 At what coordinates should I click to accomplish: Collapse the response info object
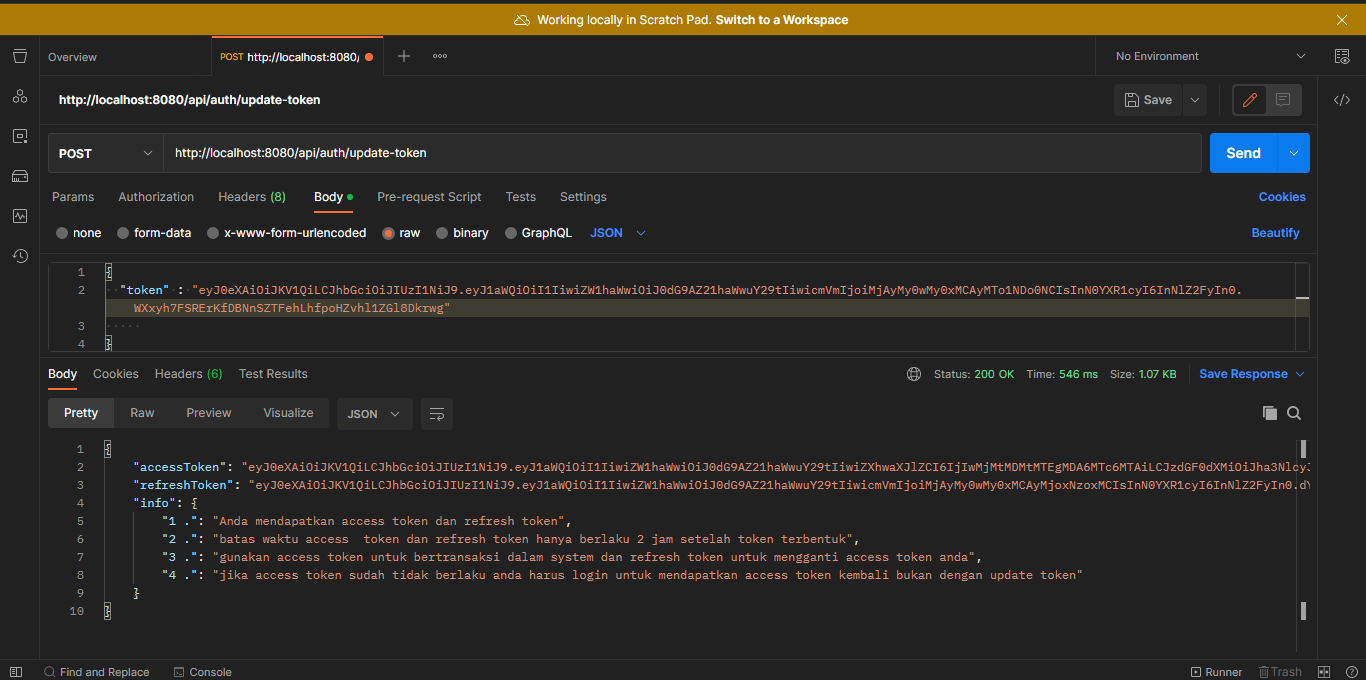point(193,503)
